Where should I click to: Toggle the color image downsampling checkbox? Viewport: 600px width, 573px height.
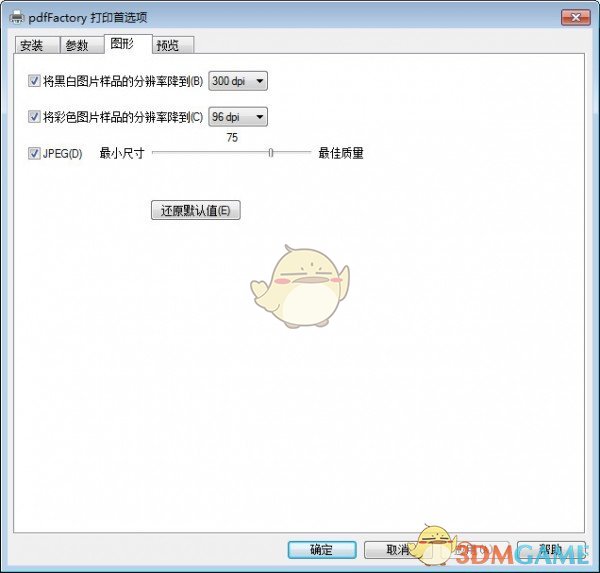35,117
